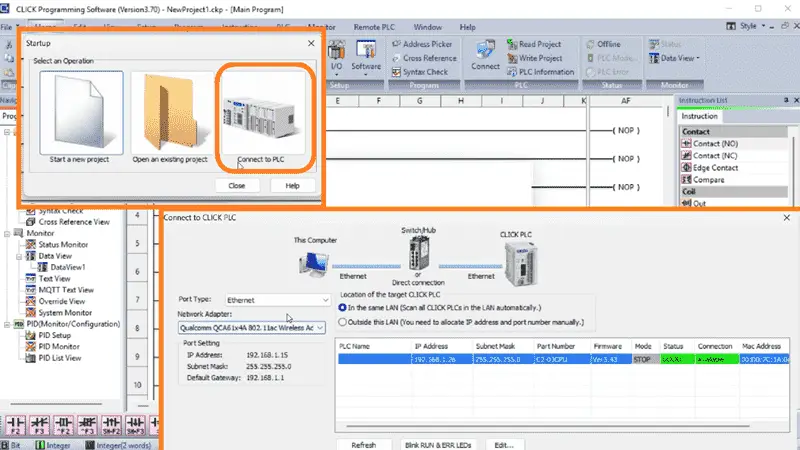The width and height of the screenshot is (800, 450).
Task: Open Data View dropdown in Monitor group
Action: [675, 58]
